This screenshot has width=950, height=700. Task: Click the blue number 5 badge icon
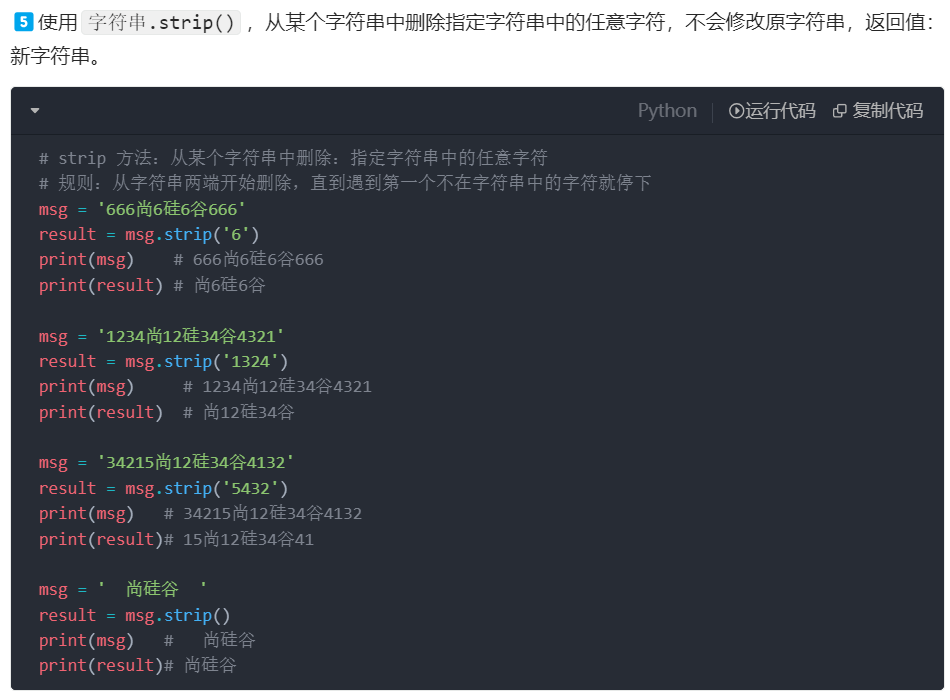click(23, 22)
